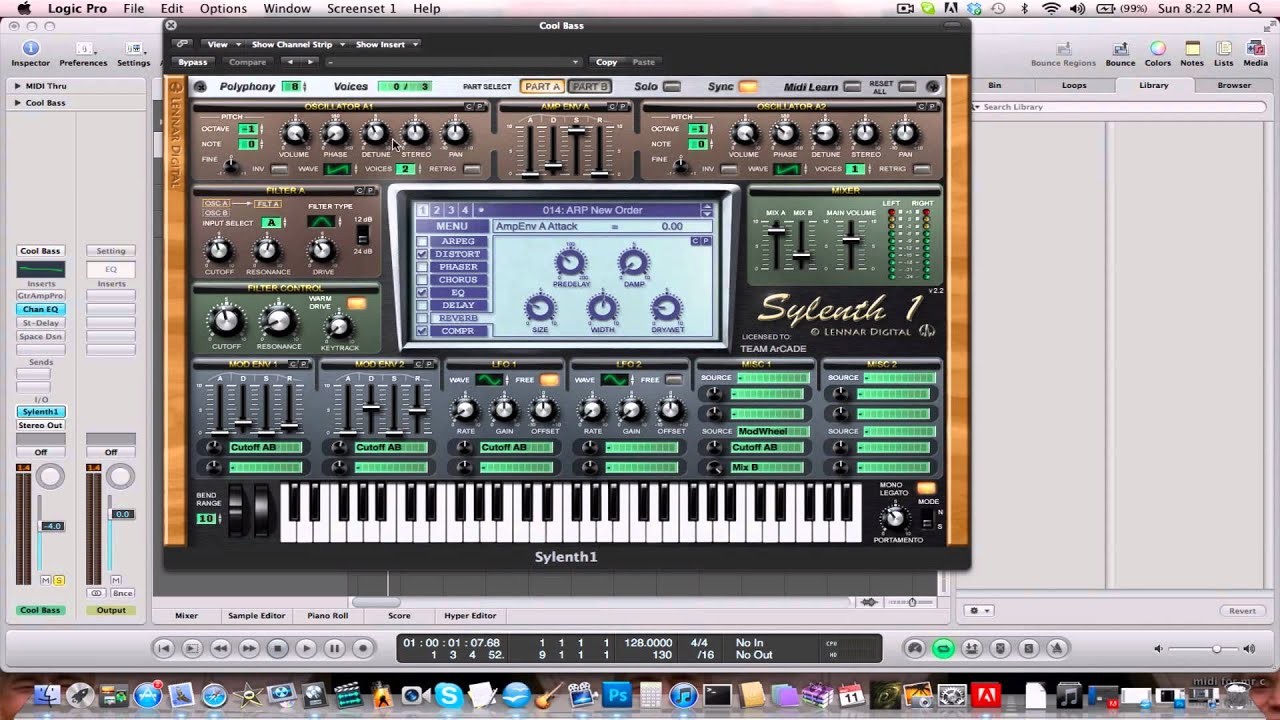Select PART B in Sylenth1
1280x720 pixels.
tap(590, 87)
